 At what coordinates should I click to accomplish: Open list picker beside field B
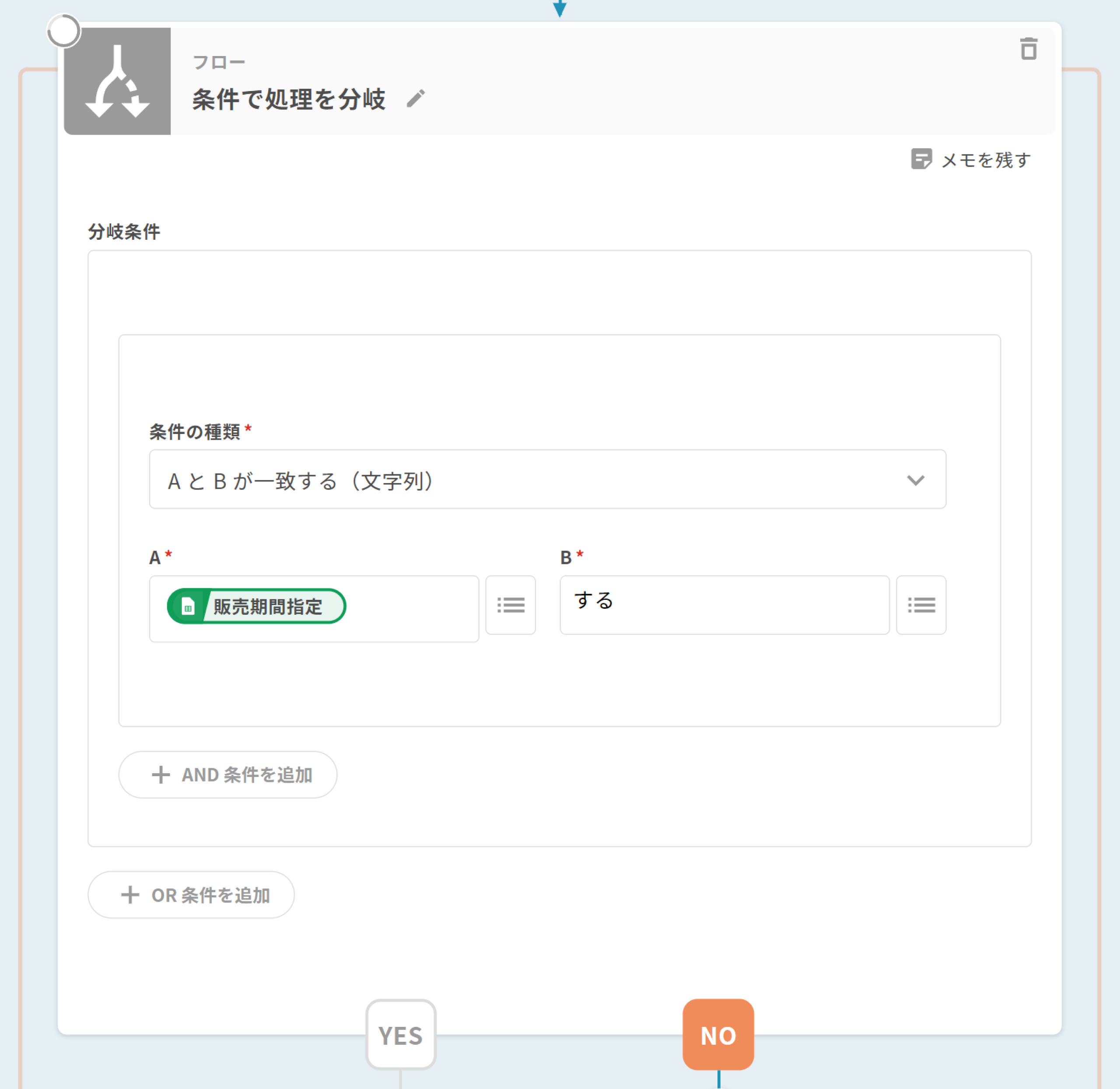click(920, 605)
